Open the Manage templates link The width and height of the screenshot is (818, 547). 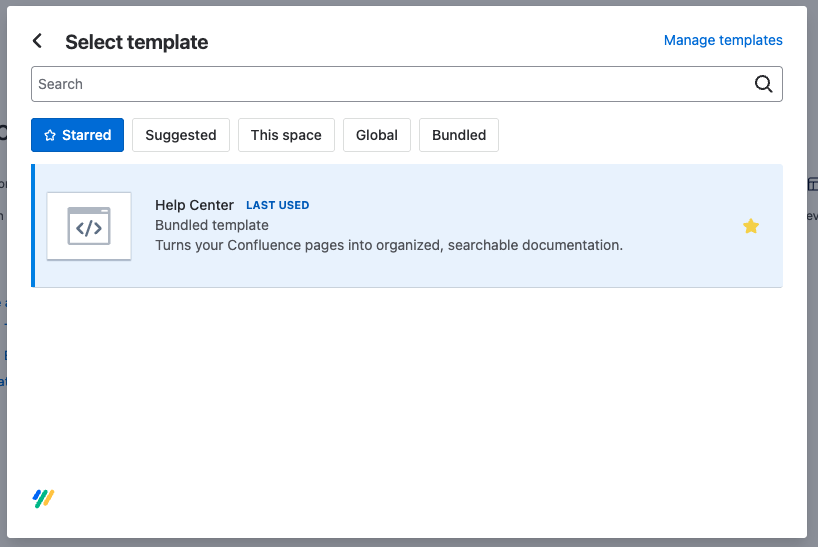(x=723, y=40)
